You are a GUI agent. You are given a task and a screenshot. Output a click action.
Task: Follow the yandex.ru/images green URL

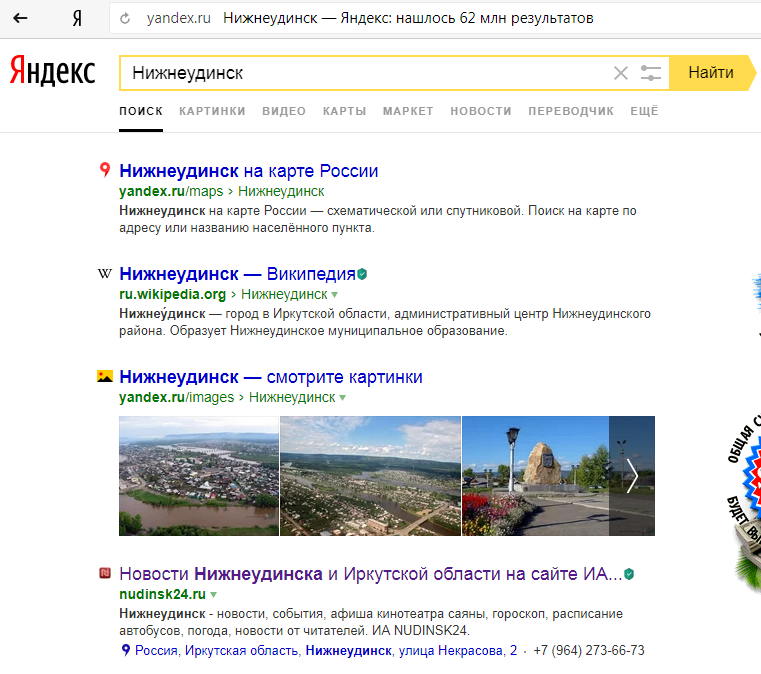pos(177,397)
